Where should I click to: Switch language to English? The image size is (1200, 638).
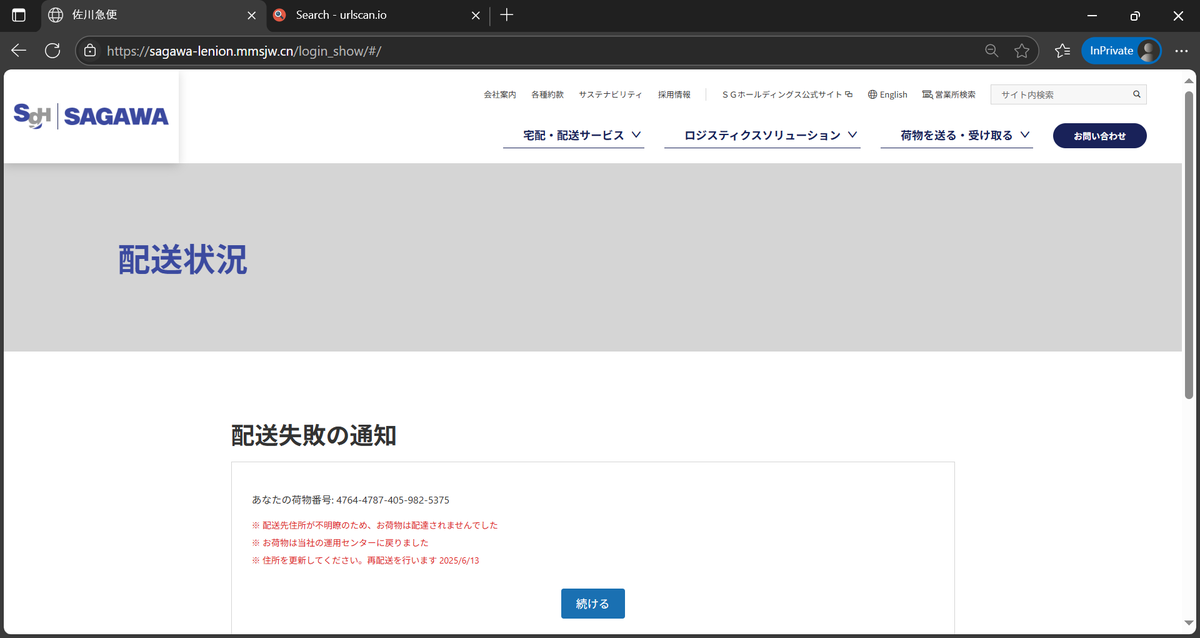[x=887, y=94]
